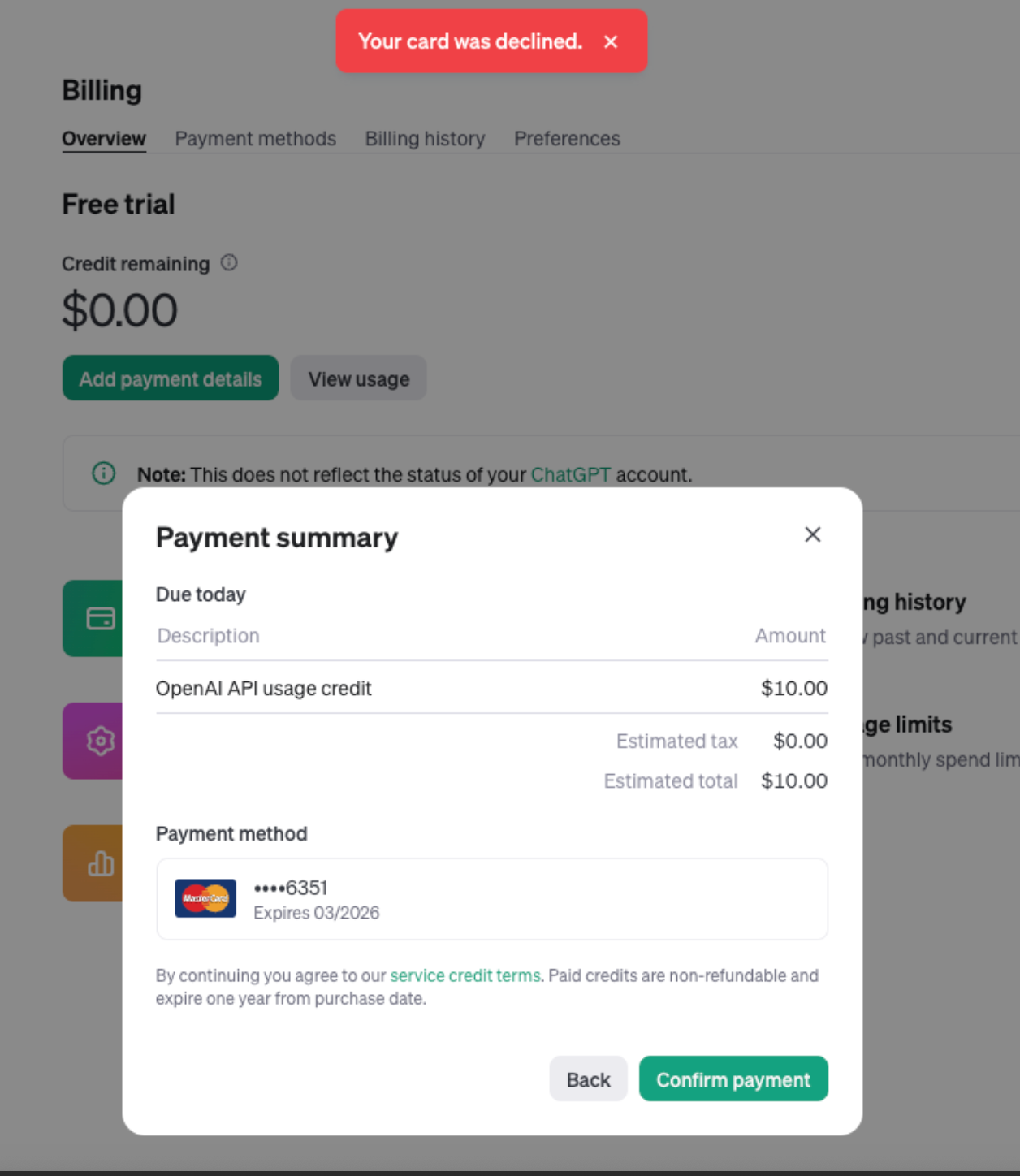
Task: Click the MasterCard logo in payment method
Action: tap(204, 899)
